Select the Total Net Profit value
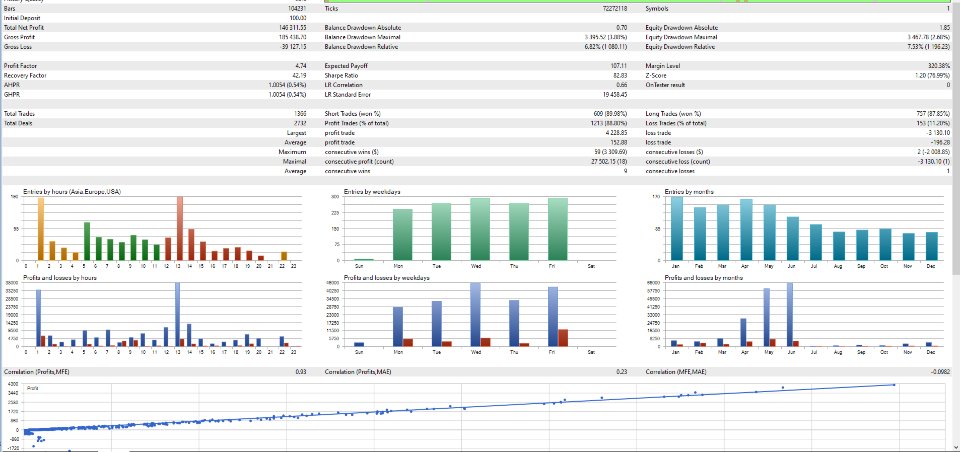The height and width of the screenshot is (452, 960). pyautogui.click(x=293, y=28)
